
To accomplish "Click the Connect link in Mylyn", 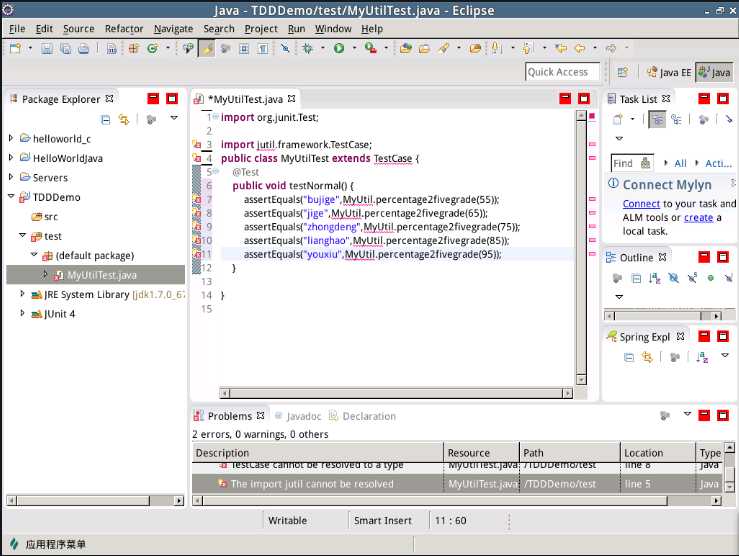I will [641, 204].
